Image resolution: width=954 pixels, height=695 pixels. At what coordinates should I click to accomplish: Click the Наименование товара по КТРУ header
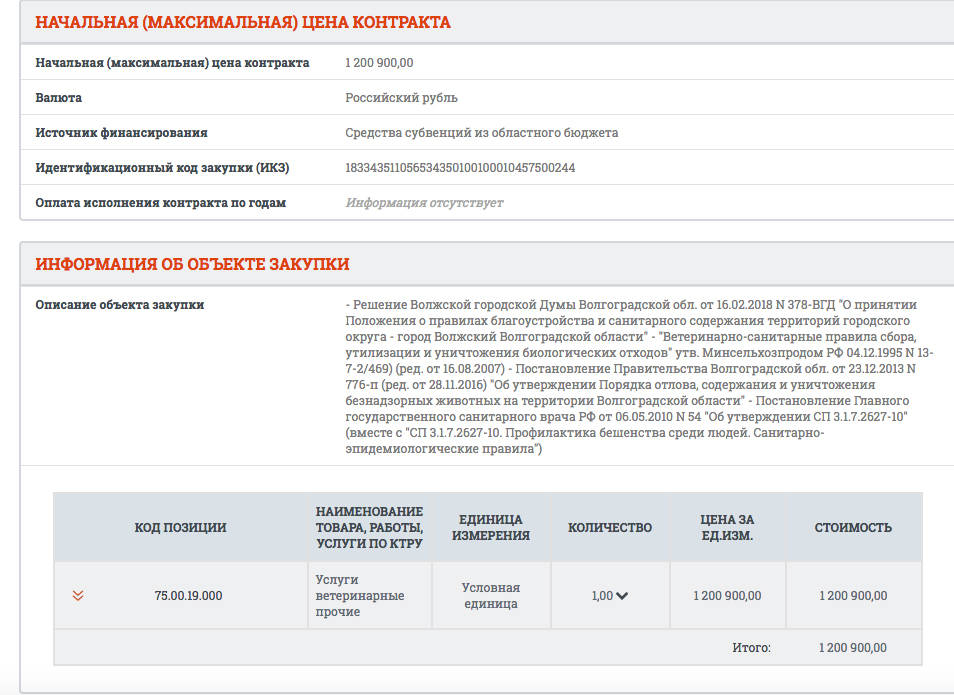click(x=369, y=528)
